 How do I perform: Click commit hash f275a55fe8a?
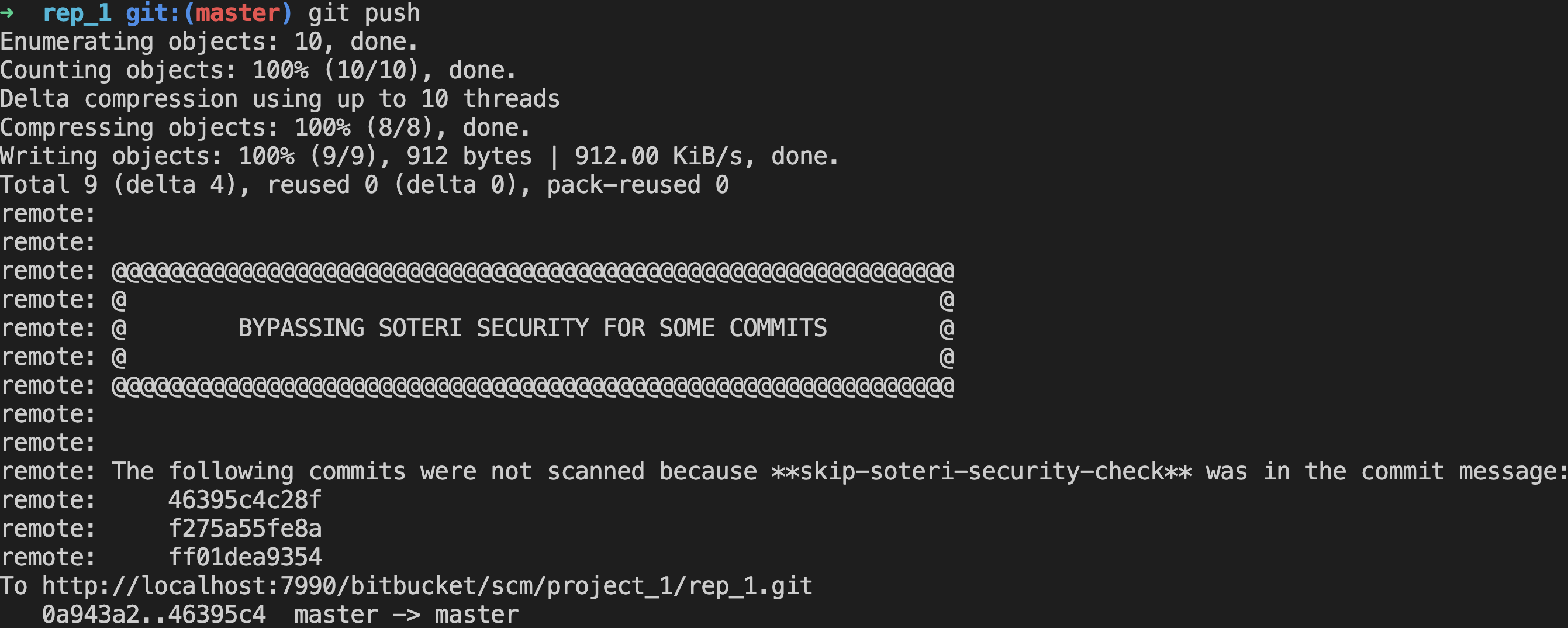[x=245, y=529]
